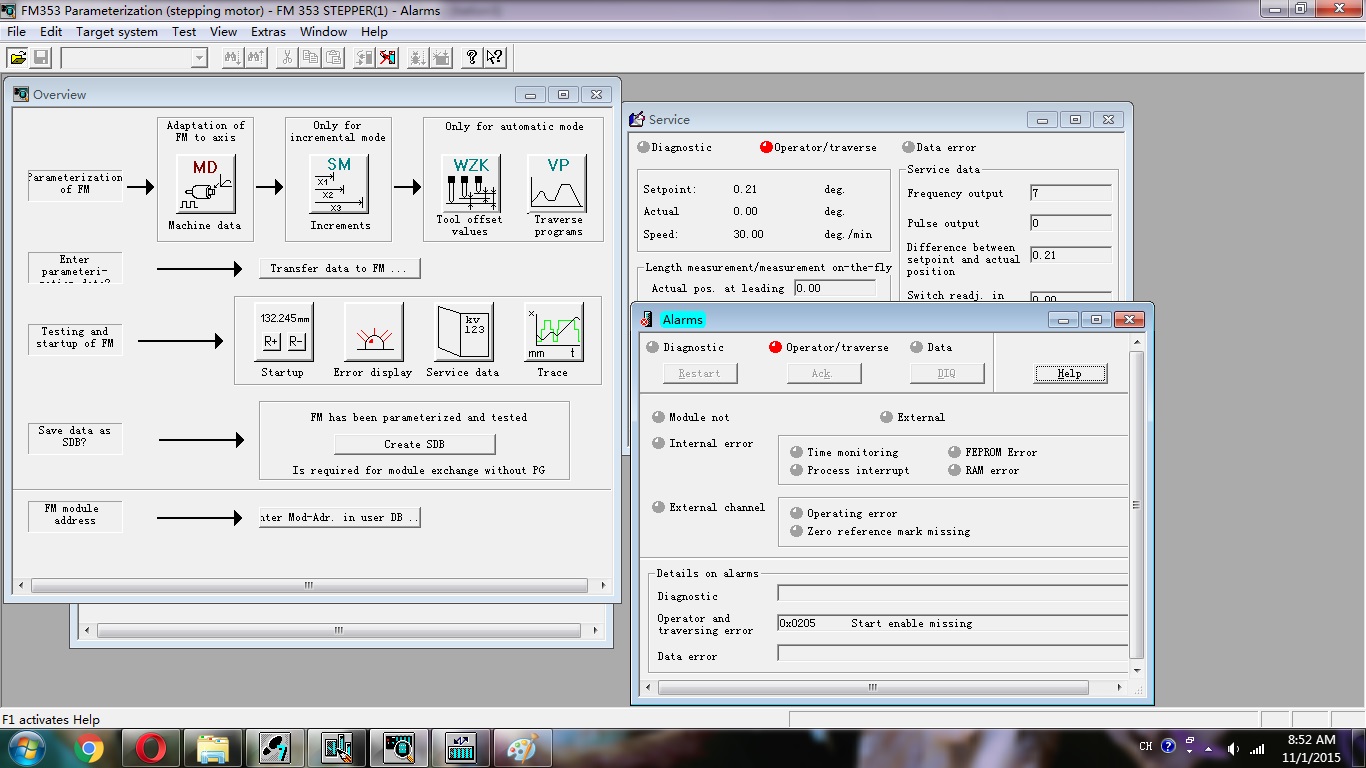The height and width of the screenshot is (768, 1366).
Task: Open the Extras menu
Action: pyautogui.click(x=268, y=32)
